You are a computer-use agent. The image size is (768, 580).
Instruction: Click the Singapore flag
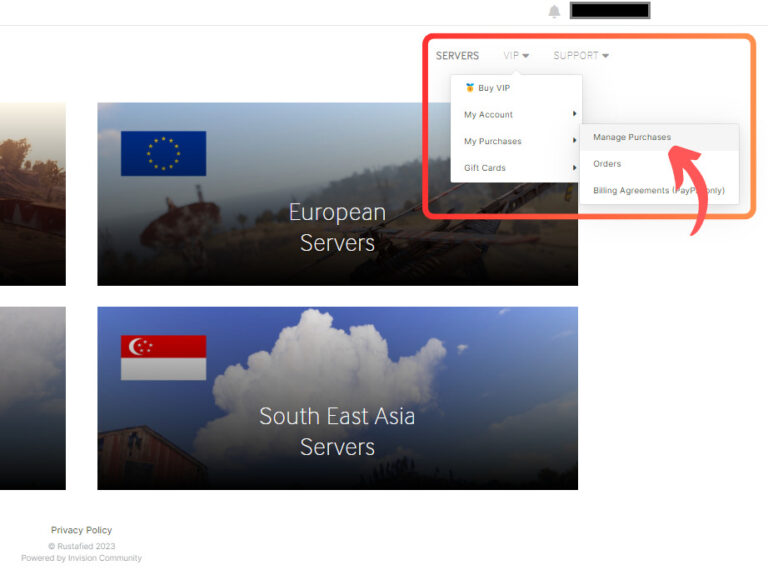coord(163,357)
